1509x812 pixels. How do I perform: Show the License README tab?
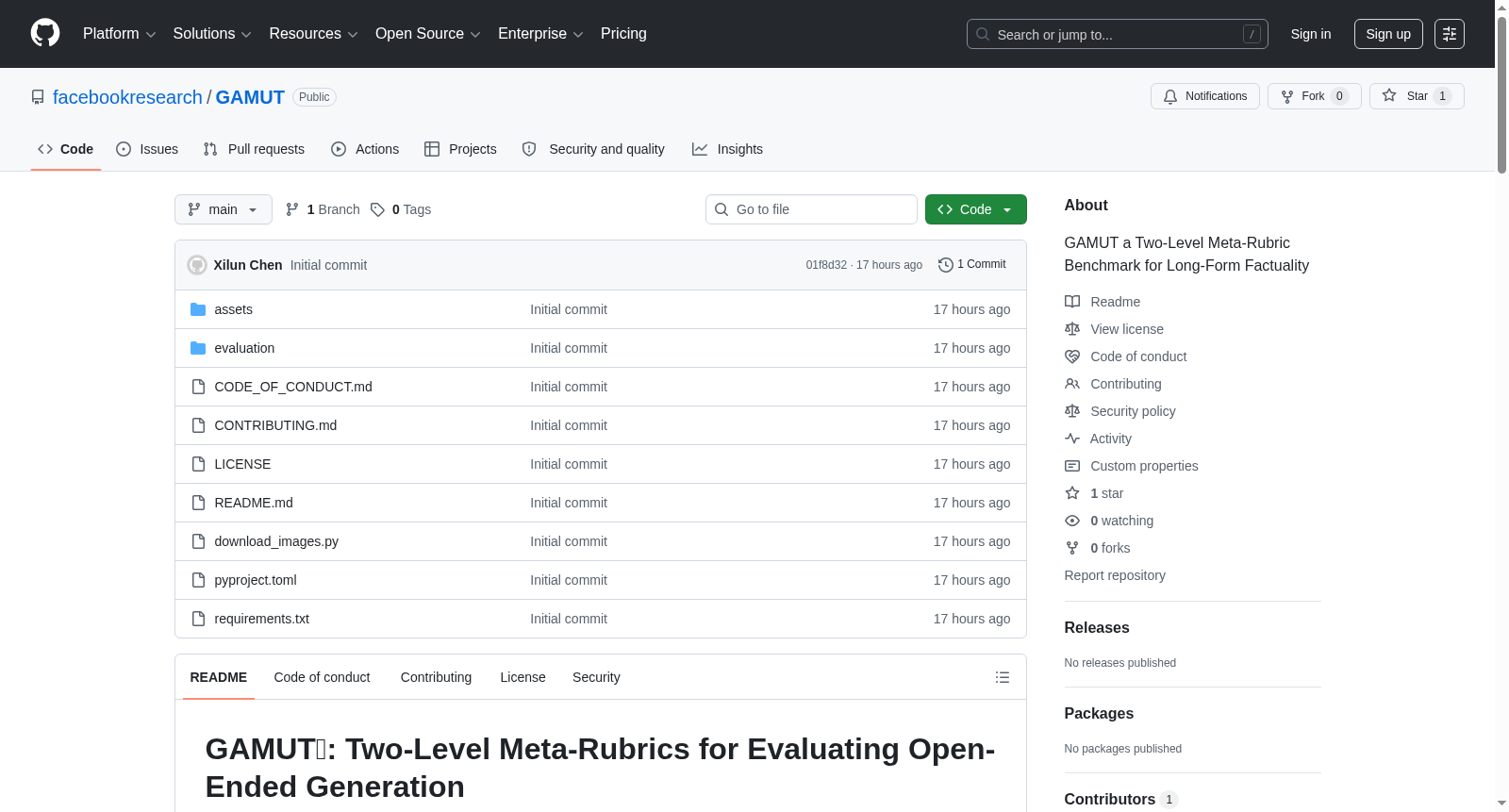click(522, 677)
